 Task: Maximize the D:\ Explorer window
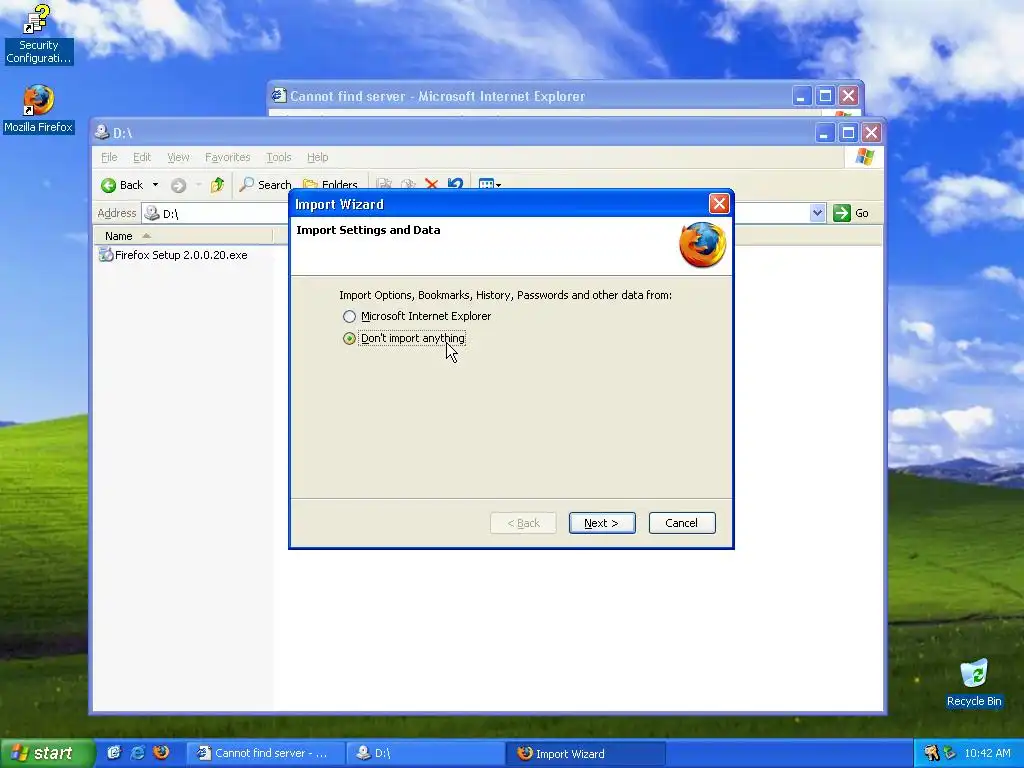coord(848,133)
